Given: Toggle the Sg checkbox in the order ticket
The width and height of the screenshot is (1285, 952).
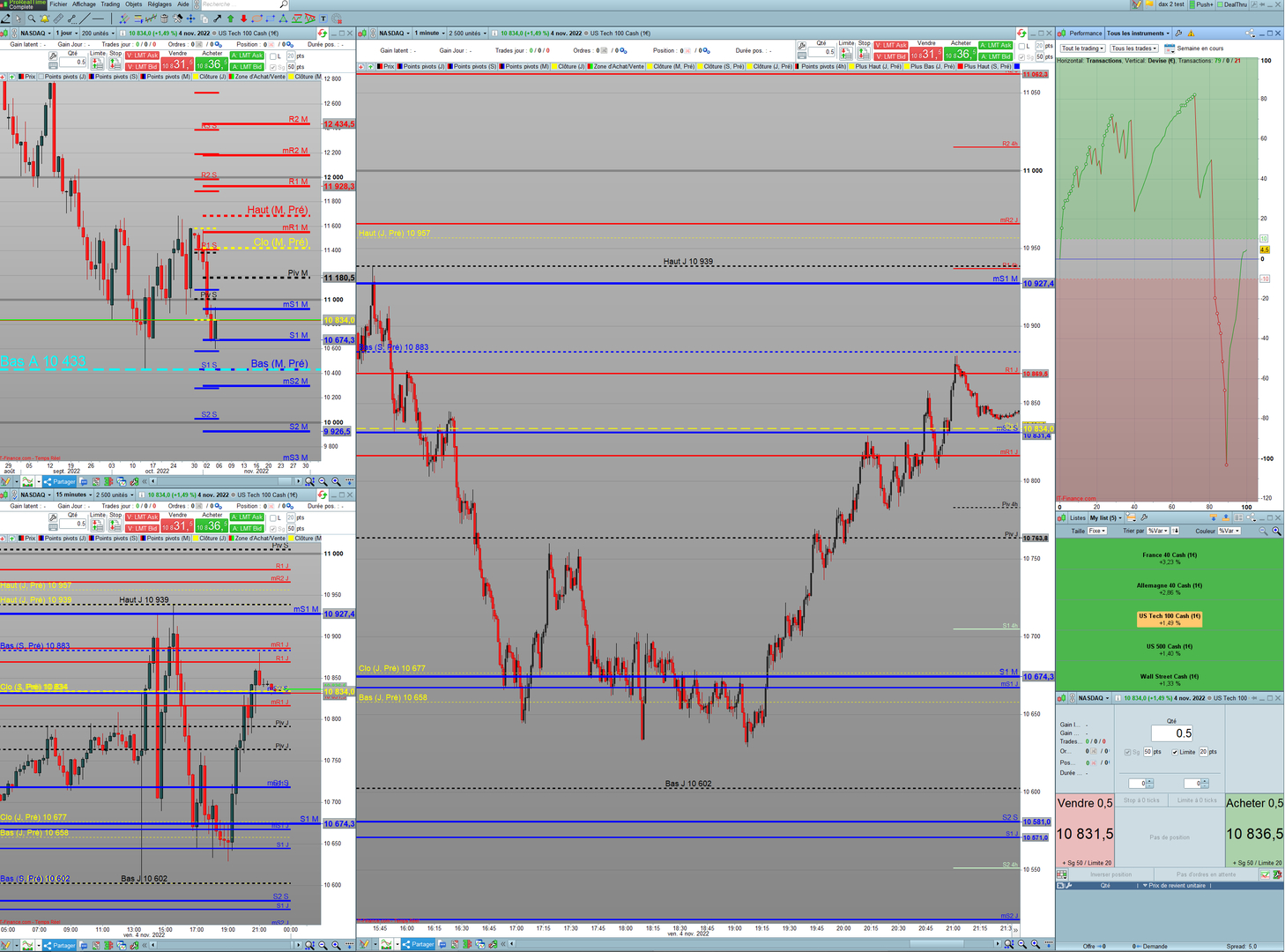Looking at the screenshot, I should 1128,752.
